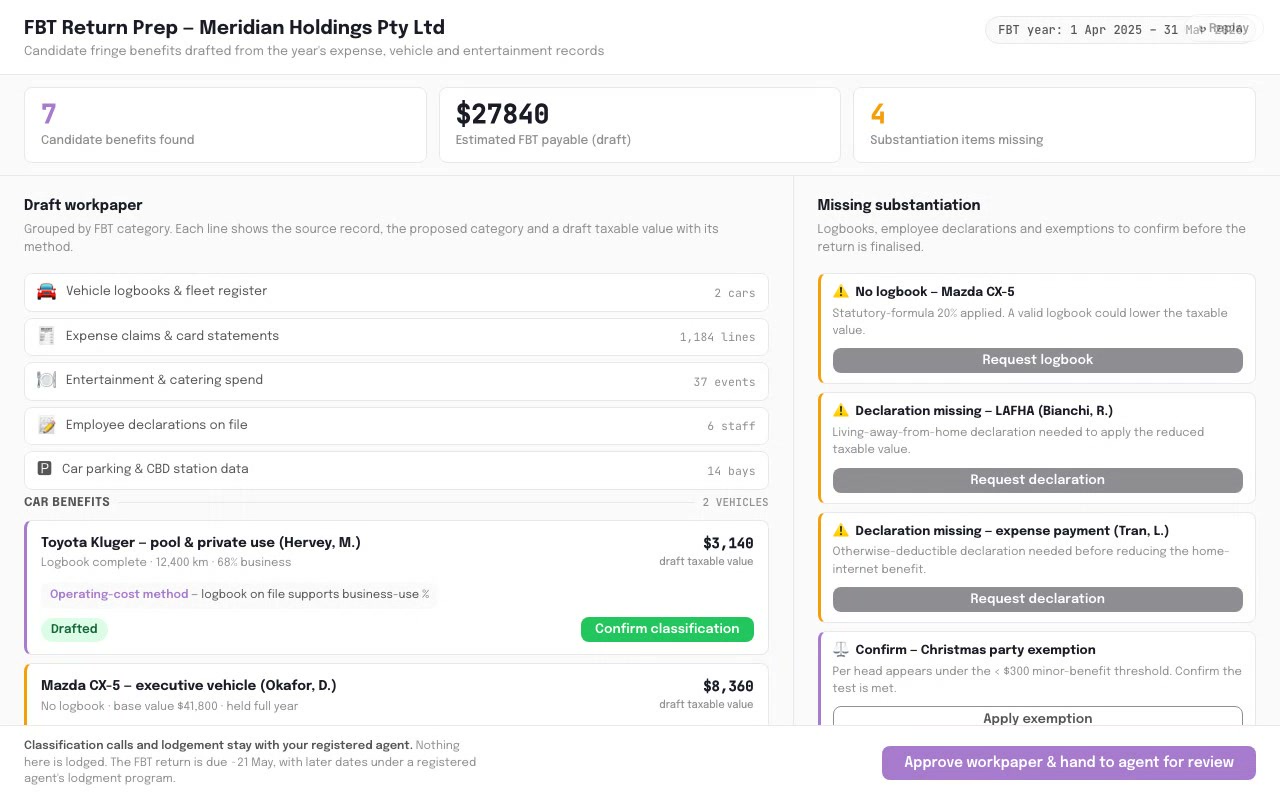Viewport: 1280px width, 800px height.
Task: Click the 14 bays count
Action: [x=731, y=471]
